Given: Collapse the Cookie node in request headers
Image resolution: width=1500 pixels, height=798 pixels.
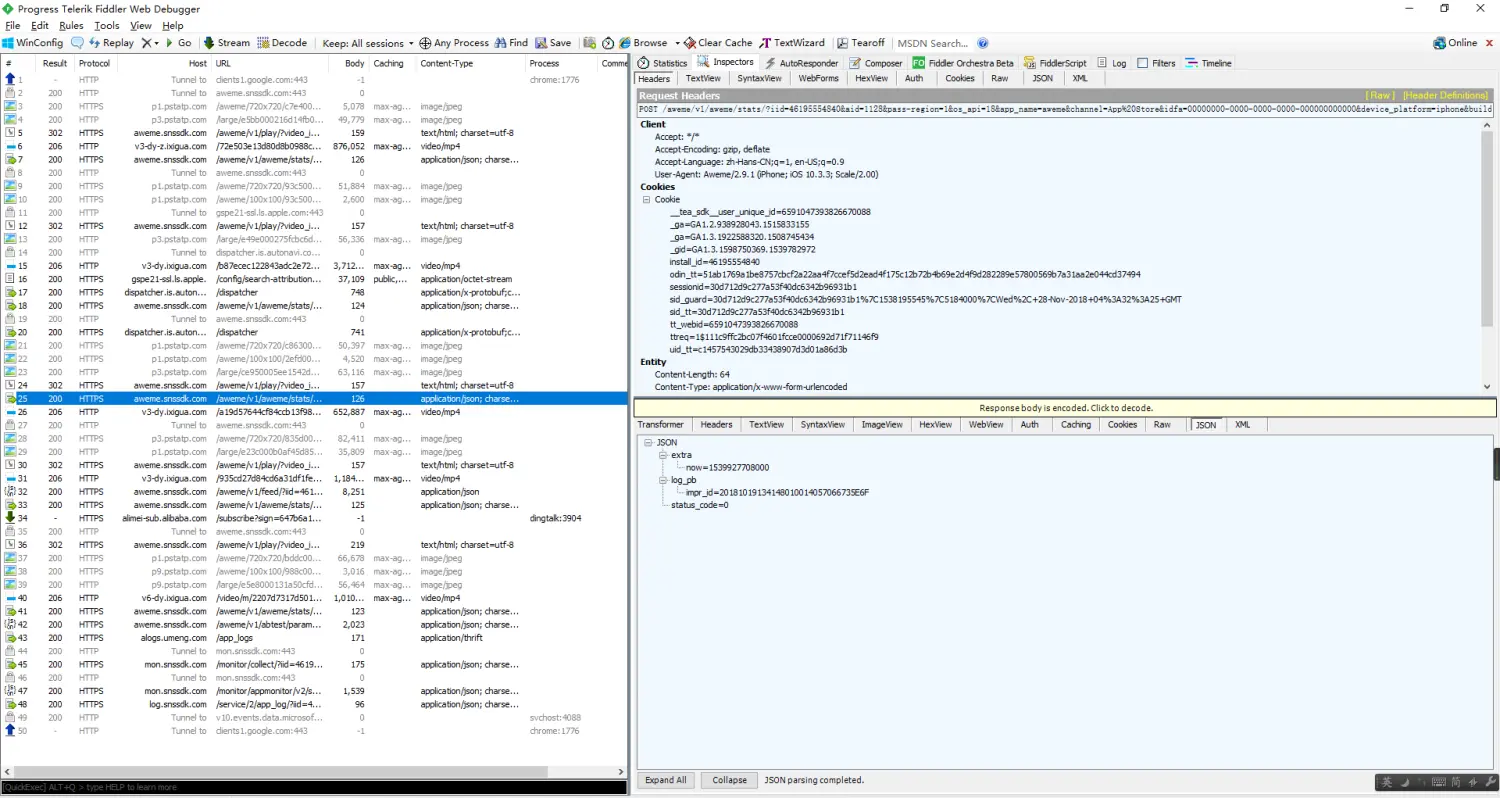Looking at the screenshot, I should click(647, 200).
